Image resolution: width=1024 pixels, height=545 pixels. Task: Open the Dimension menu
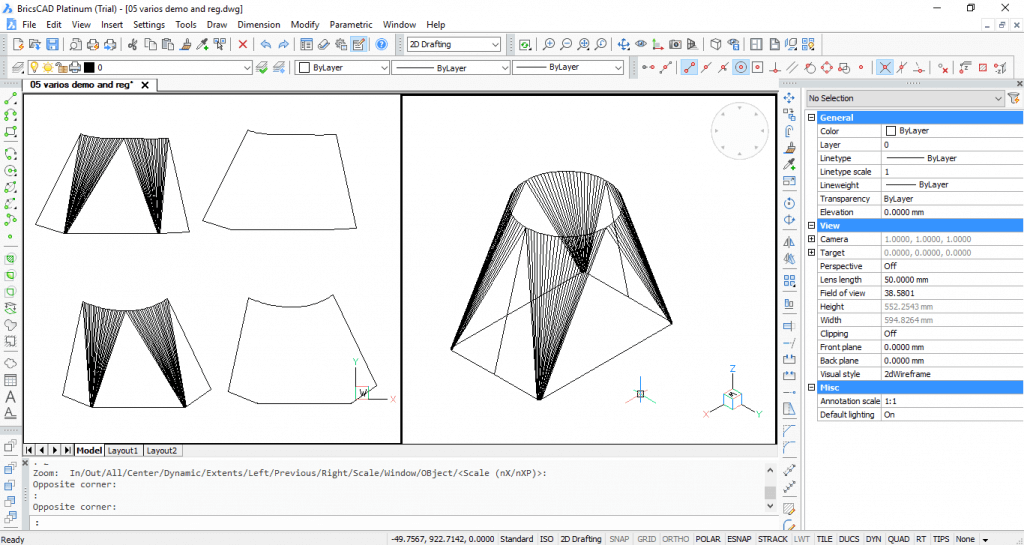tap(259, 25)
